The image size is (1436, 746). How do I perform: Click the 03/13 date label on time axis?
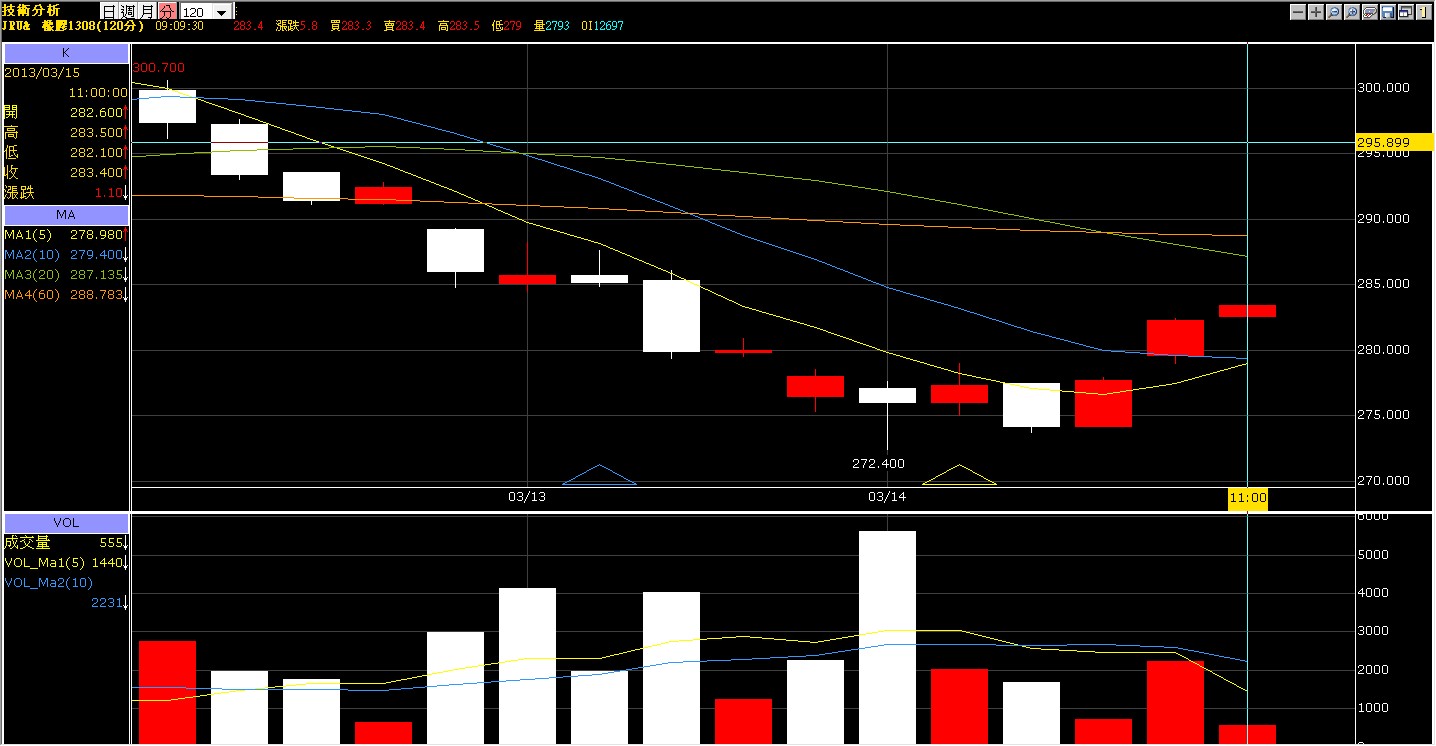[x=527, y=497]
